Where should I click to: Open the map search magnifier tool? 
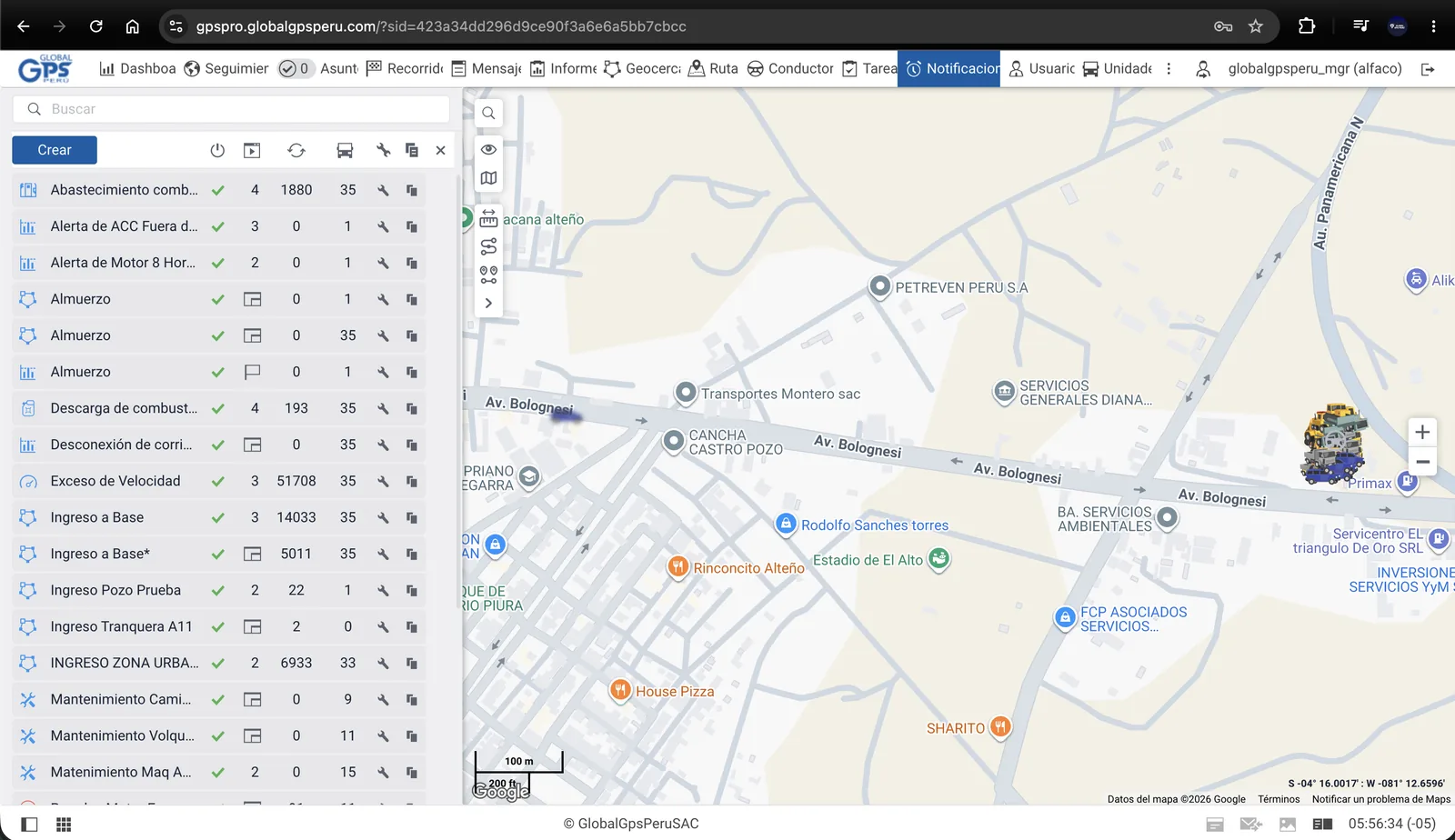pyautogui.click(x=488, y=114)
